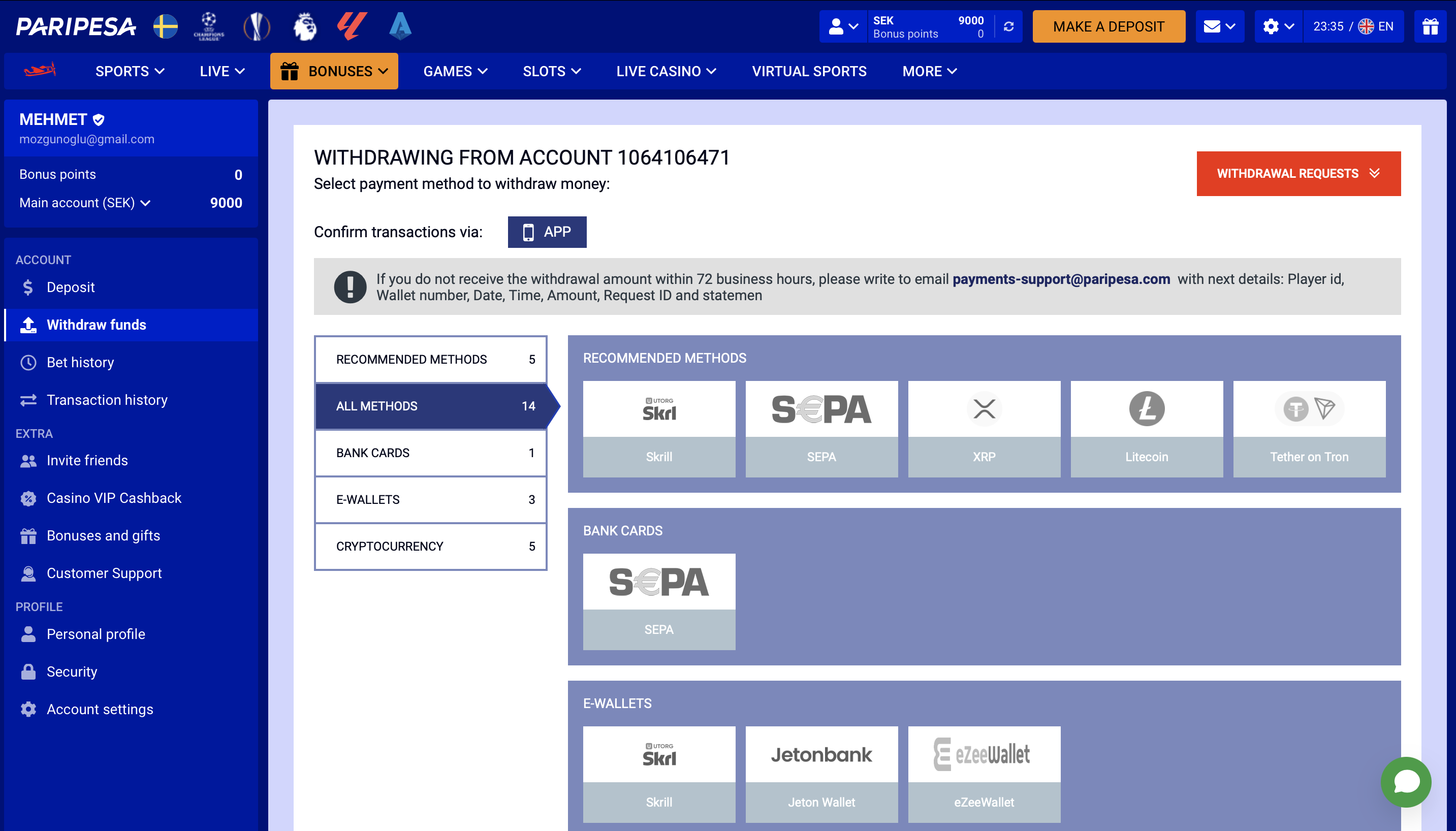Open Personal profile page

(x=131, y=634)
